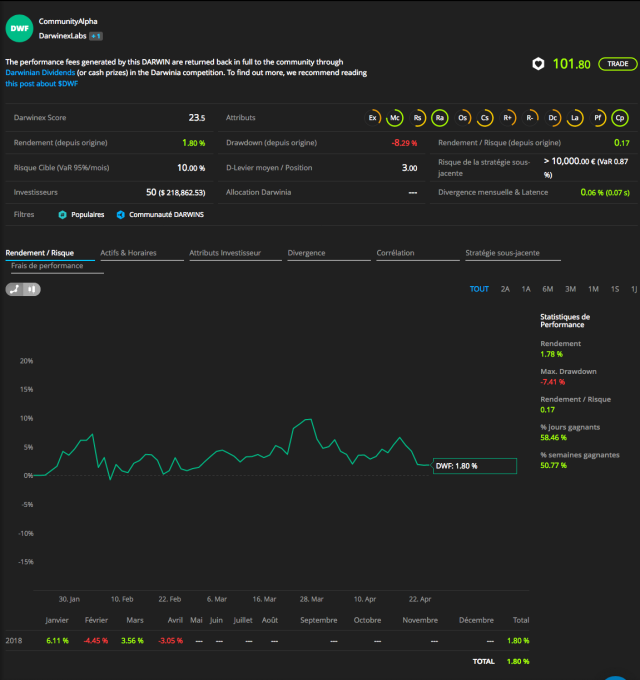Select the Pf attribute circle
The height and width of the screenshot is (680, 640).
(598, 118)
